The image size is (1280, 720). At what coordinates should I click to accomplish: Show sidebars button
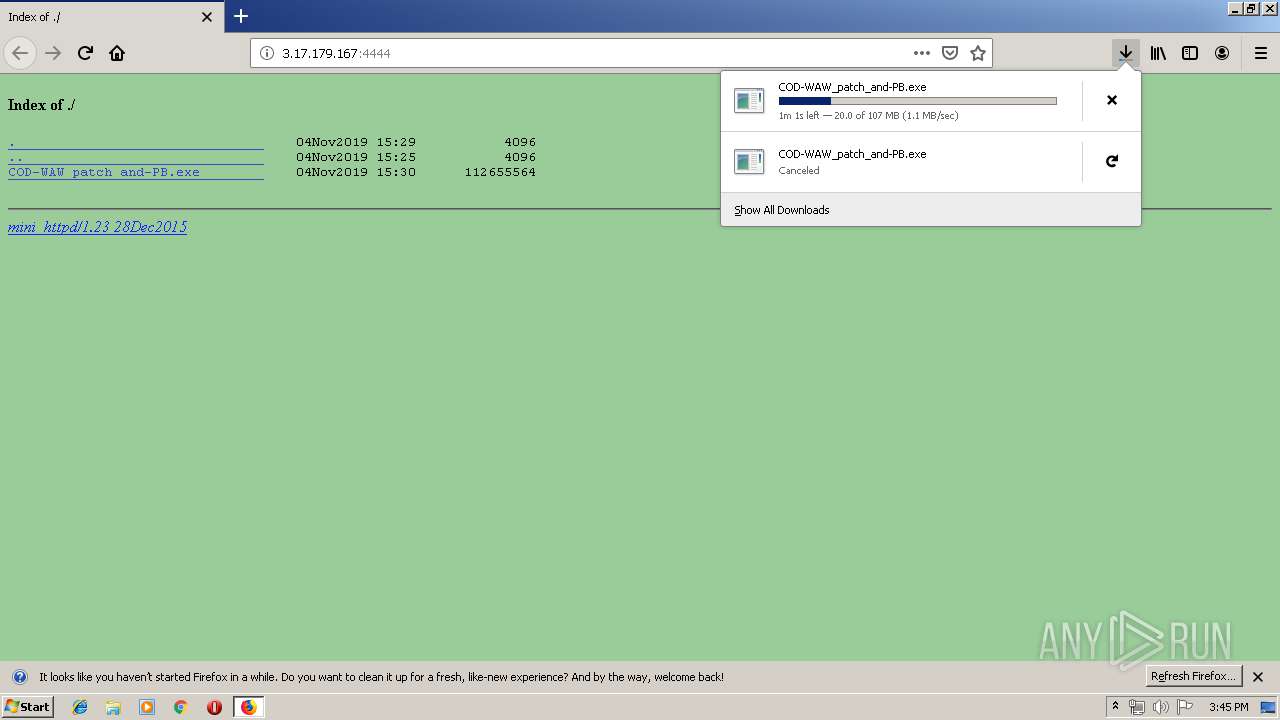pos(1190,53)
